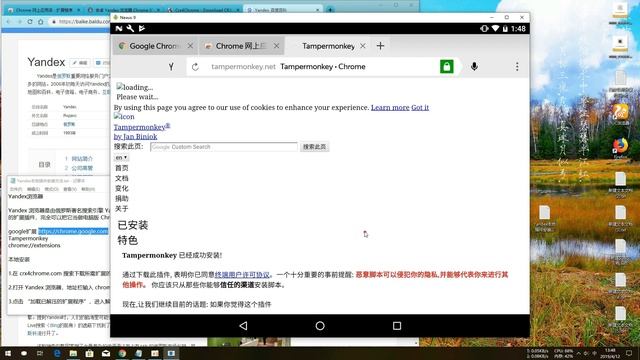Close the Chrome 网上 tab in the emulator
The height and width of the screenshot is (360, 640).
pos(276,46)
